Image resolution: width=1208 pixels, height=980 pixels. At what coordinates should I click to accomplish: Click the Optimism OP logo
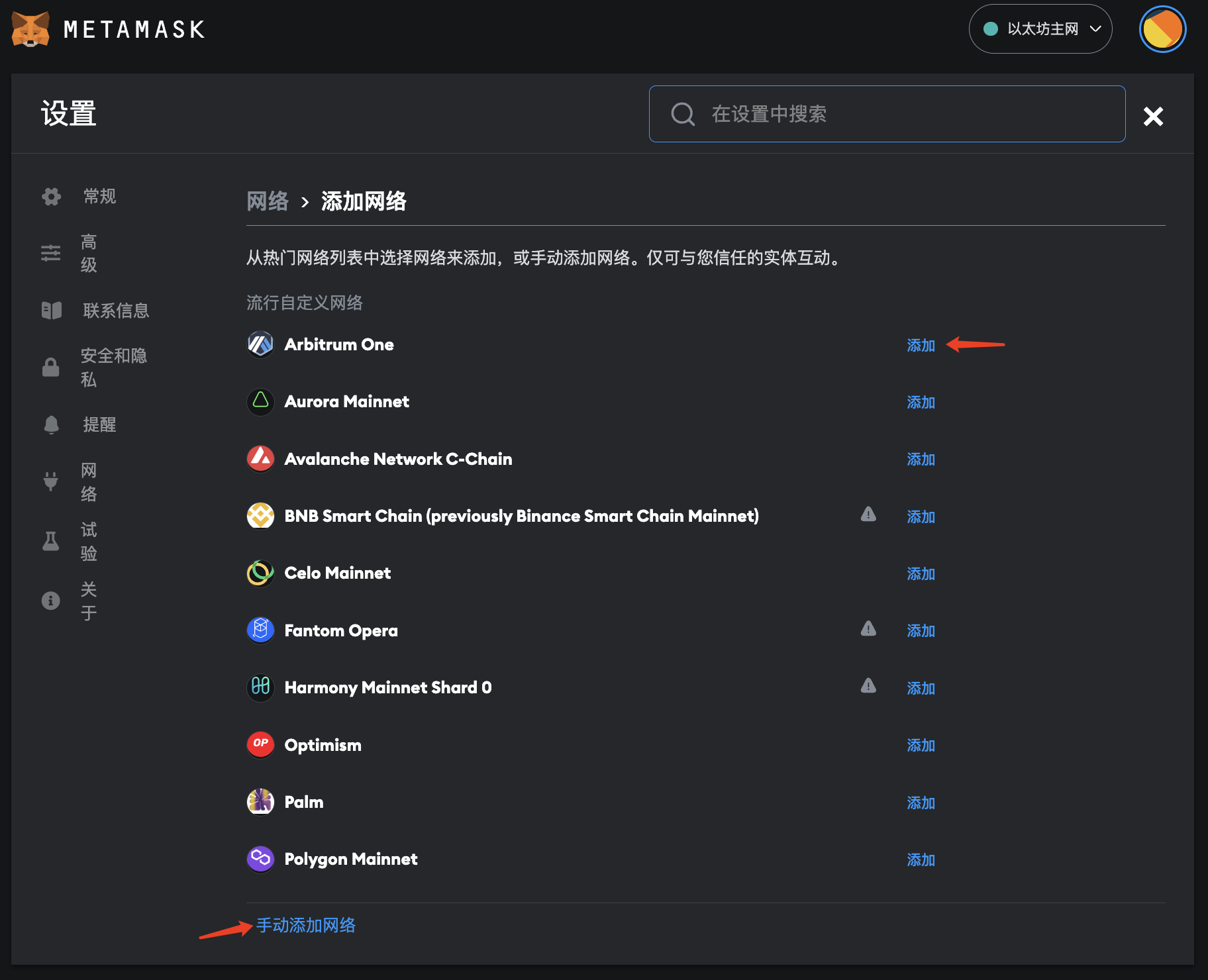tap(260, 744)
